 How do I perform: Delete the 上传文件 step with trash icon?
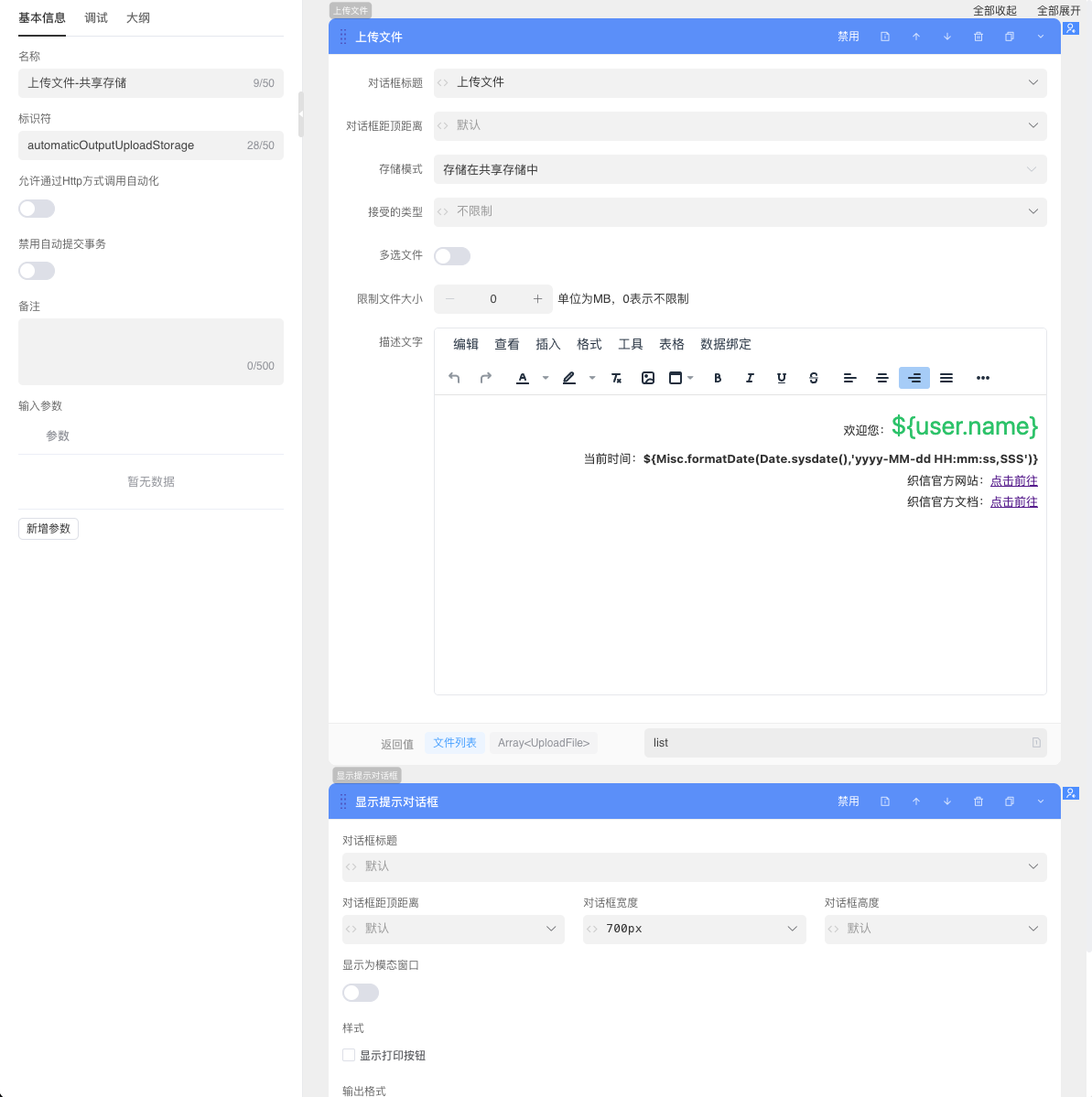(978, 37)
